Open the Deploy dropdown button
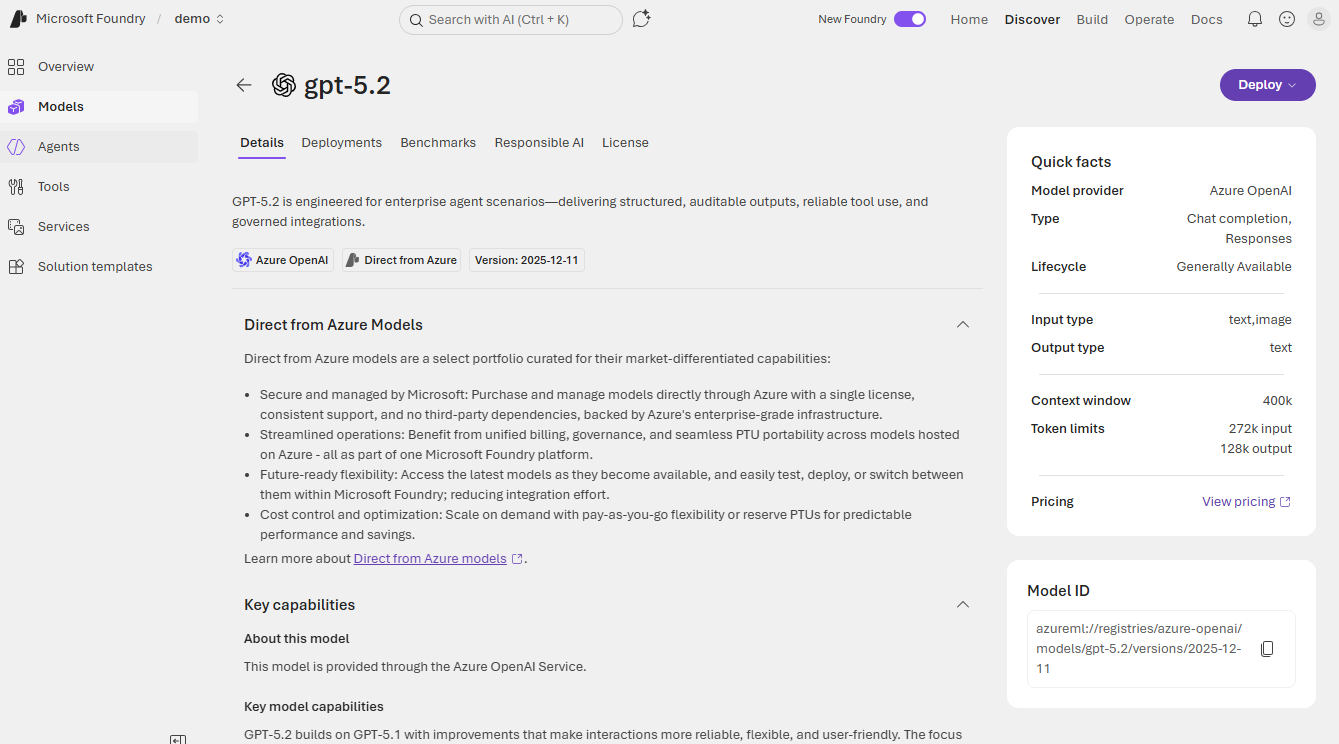Screen dimensions: 1339x744 [1268, 85]
